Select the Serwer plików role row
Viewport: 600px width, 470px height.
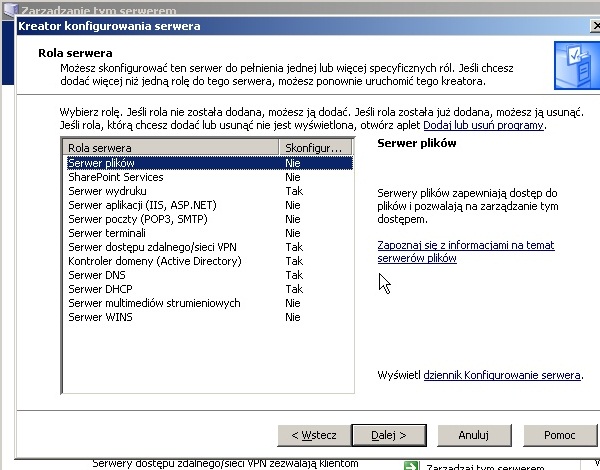point(209,163)
